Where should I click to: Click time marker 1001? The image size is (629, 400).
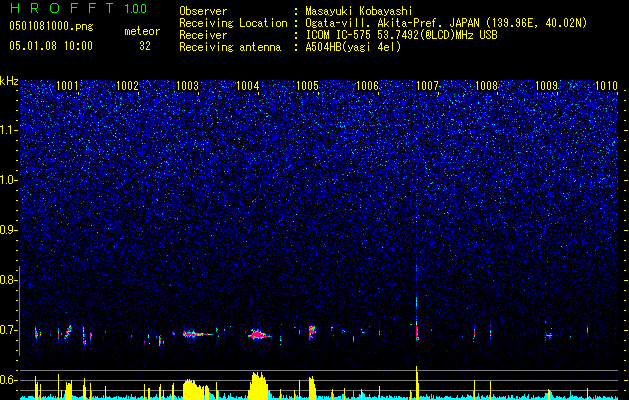coord(67,85)
